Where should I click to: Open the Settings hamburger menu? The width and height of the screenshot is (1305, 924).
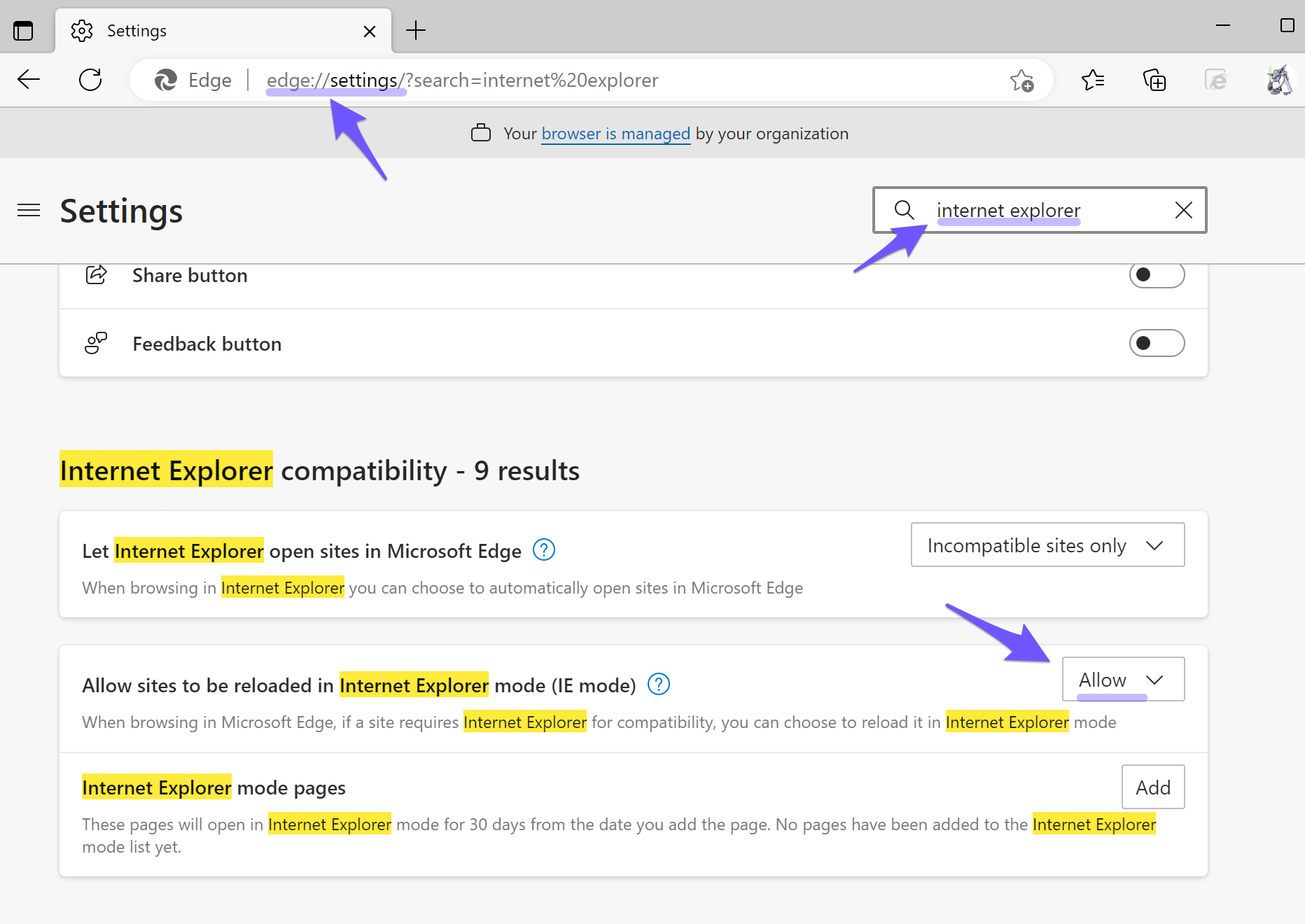[29, 210]
